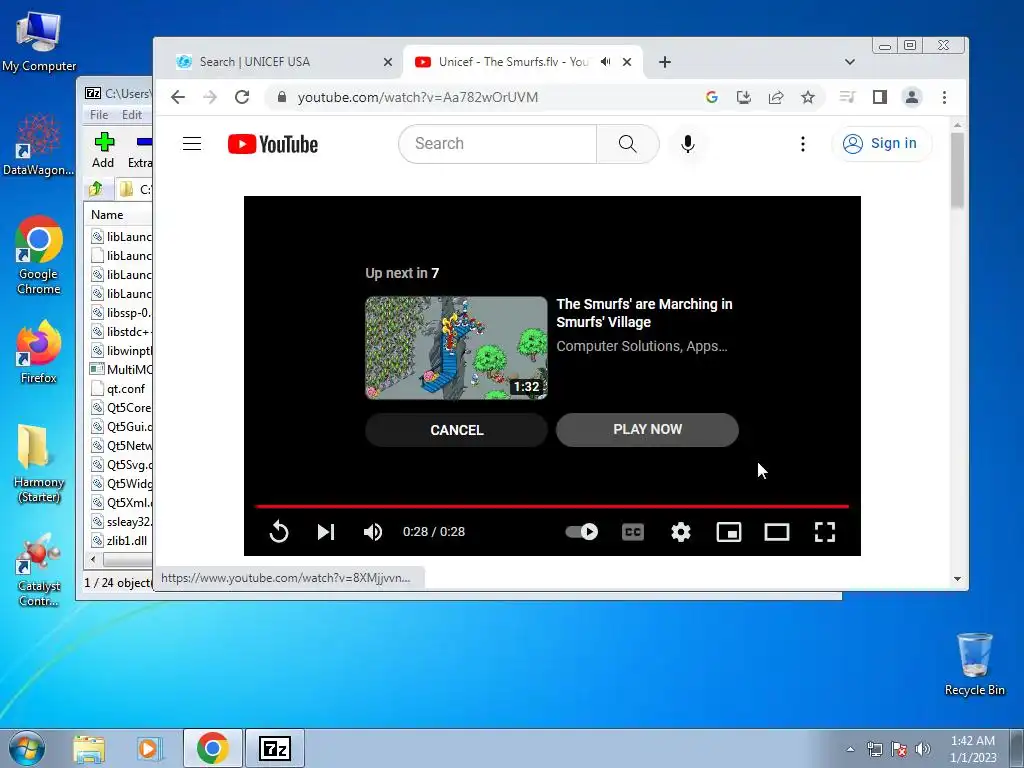Open a new Chrome tab

click(x=665, y=62)
